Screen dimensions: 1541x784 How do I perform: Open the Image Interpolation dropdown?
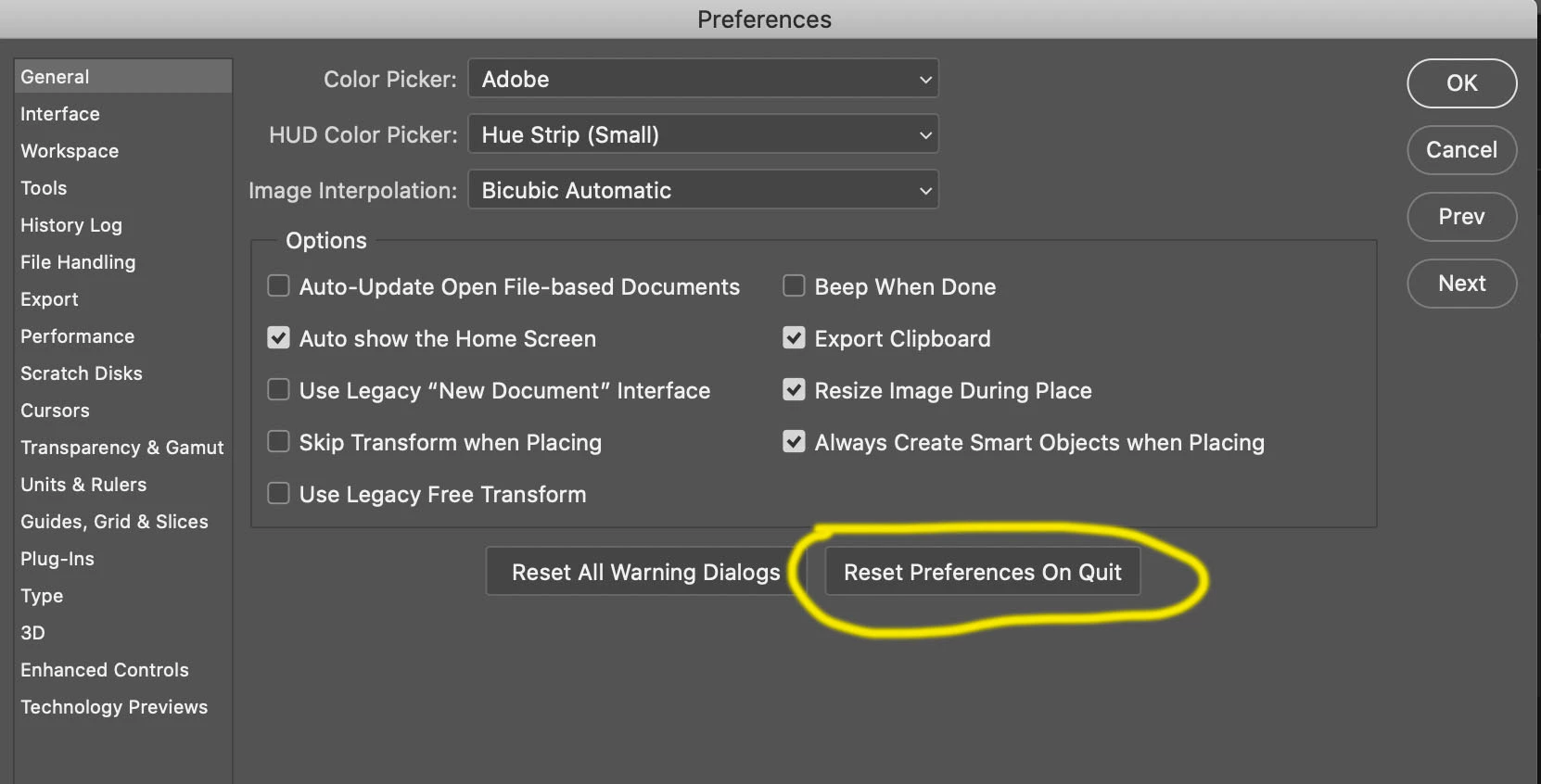tap(703, 190)
